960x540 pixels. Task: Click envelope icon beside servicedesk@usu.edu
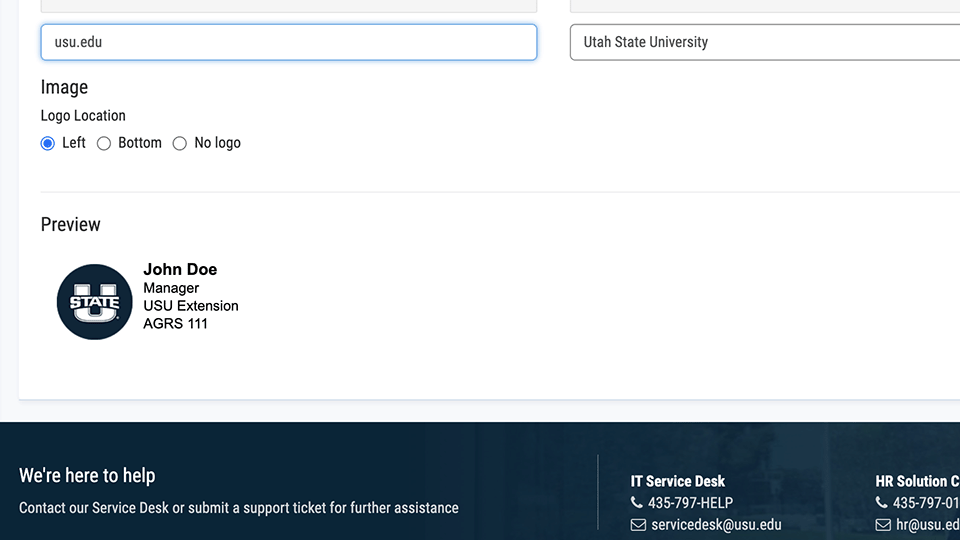pyautogui.click(x=638, y=525)
